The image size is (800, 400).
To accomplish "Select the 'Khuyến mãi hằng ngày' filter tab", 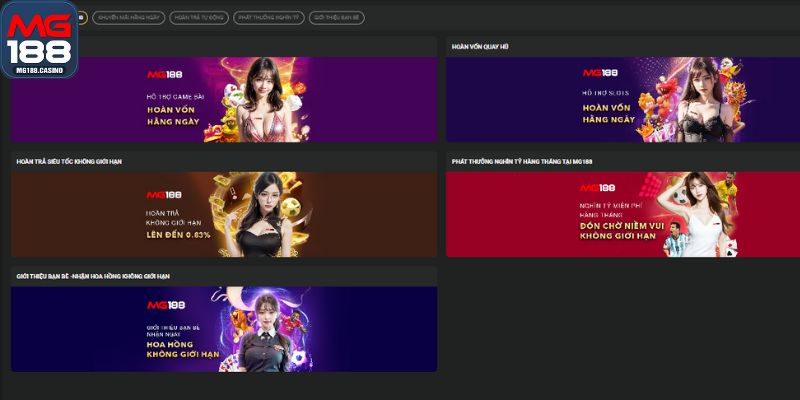I will click(129, 17).
